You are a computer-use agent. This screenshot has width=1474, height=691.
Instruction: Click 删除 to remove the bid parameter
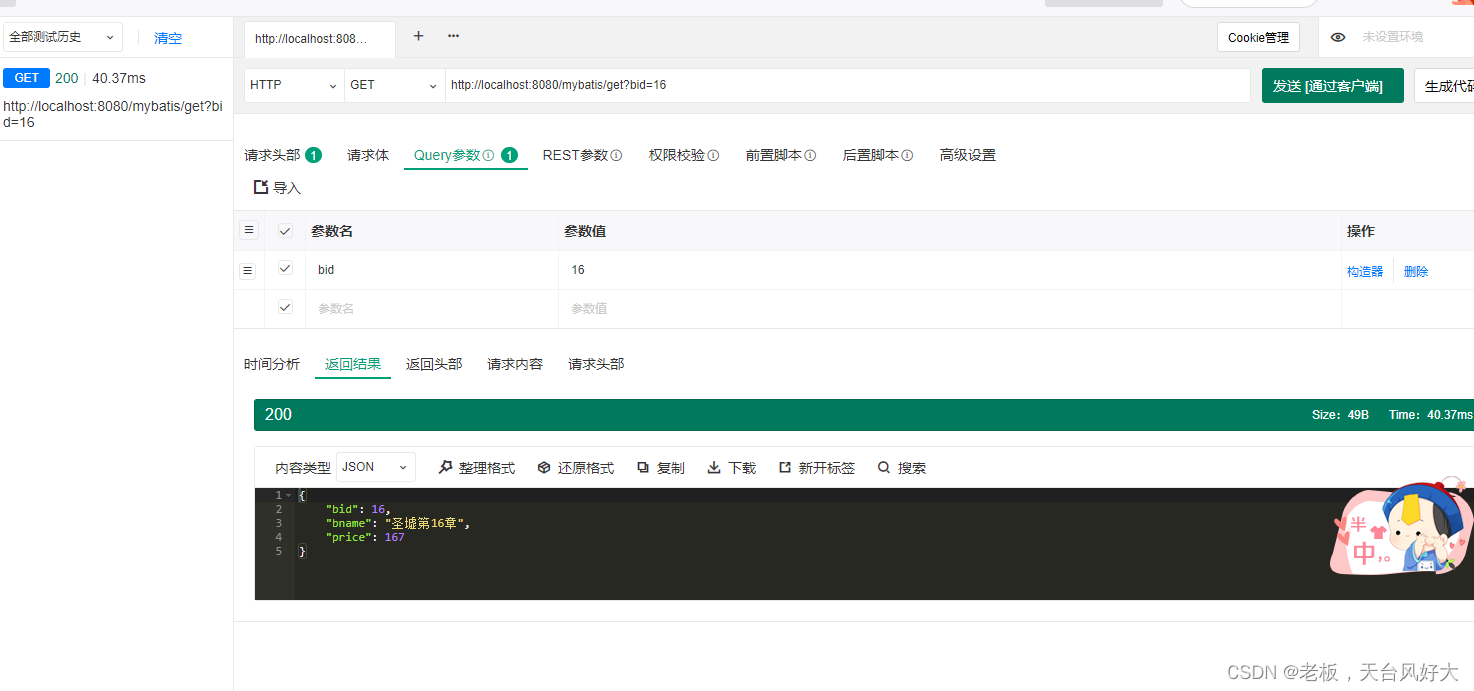tap(1416, 271)
